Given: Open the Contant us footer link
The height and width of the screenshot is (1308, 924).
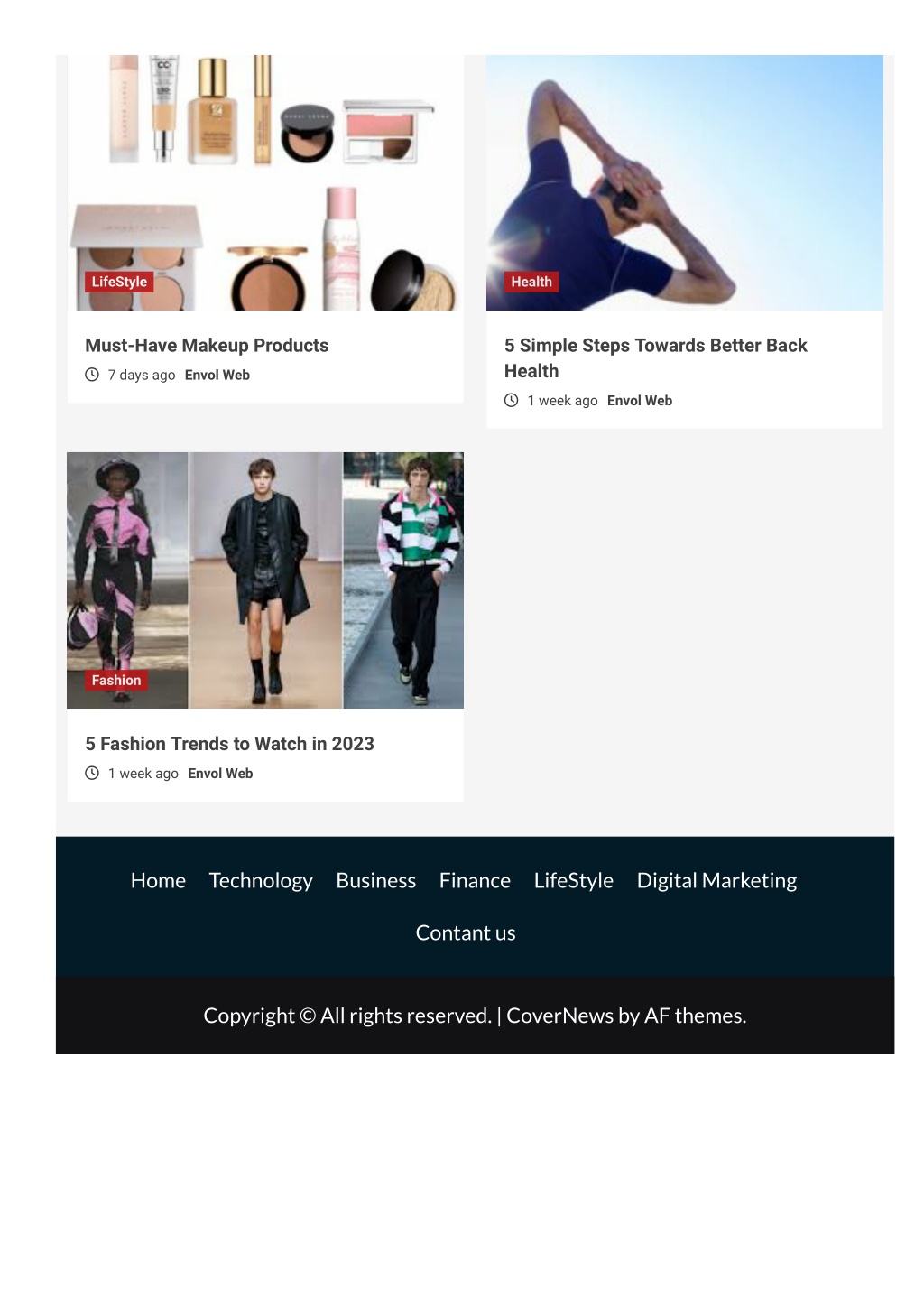Looking at the screenshot, I should [466, 932].
